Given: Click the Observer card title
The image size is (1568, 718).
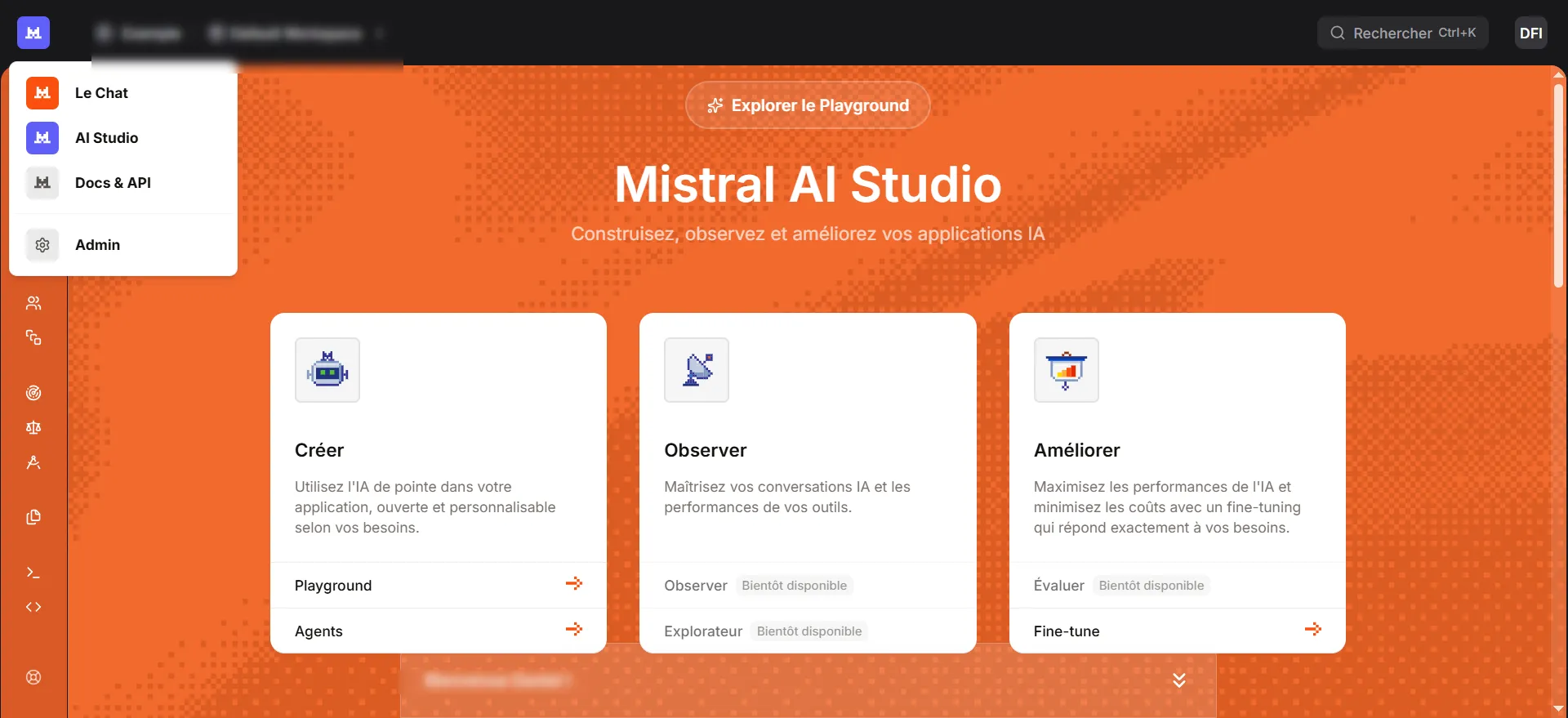Looking at the screenshot, I should tap(706, 450).
